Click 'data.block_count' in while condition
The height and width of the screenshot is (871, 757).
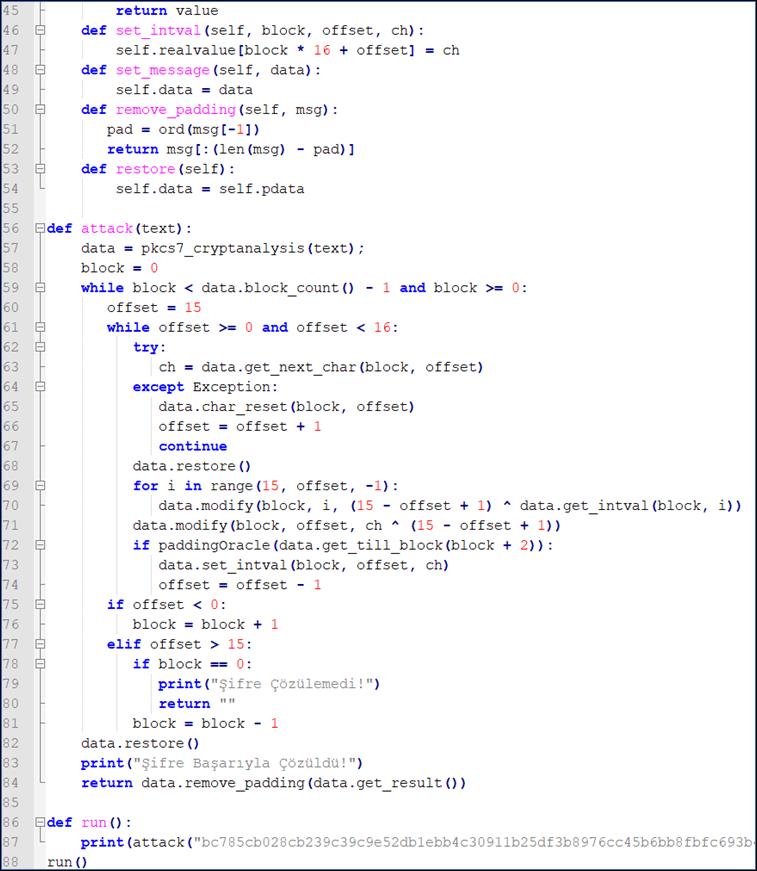[270, 288]
